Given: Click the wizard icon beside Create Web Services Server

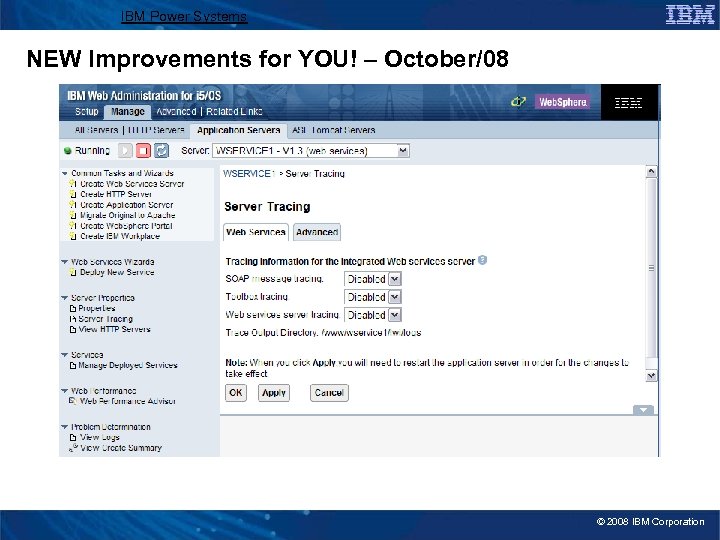Looking at the screenshot, I should [x=73, y=184].
